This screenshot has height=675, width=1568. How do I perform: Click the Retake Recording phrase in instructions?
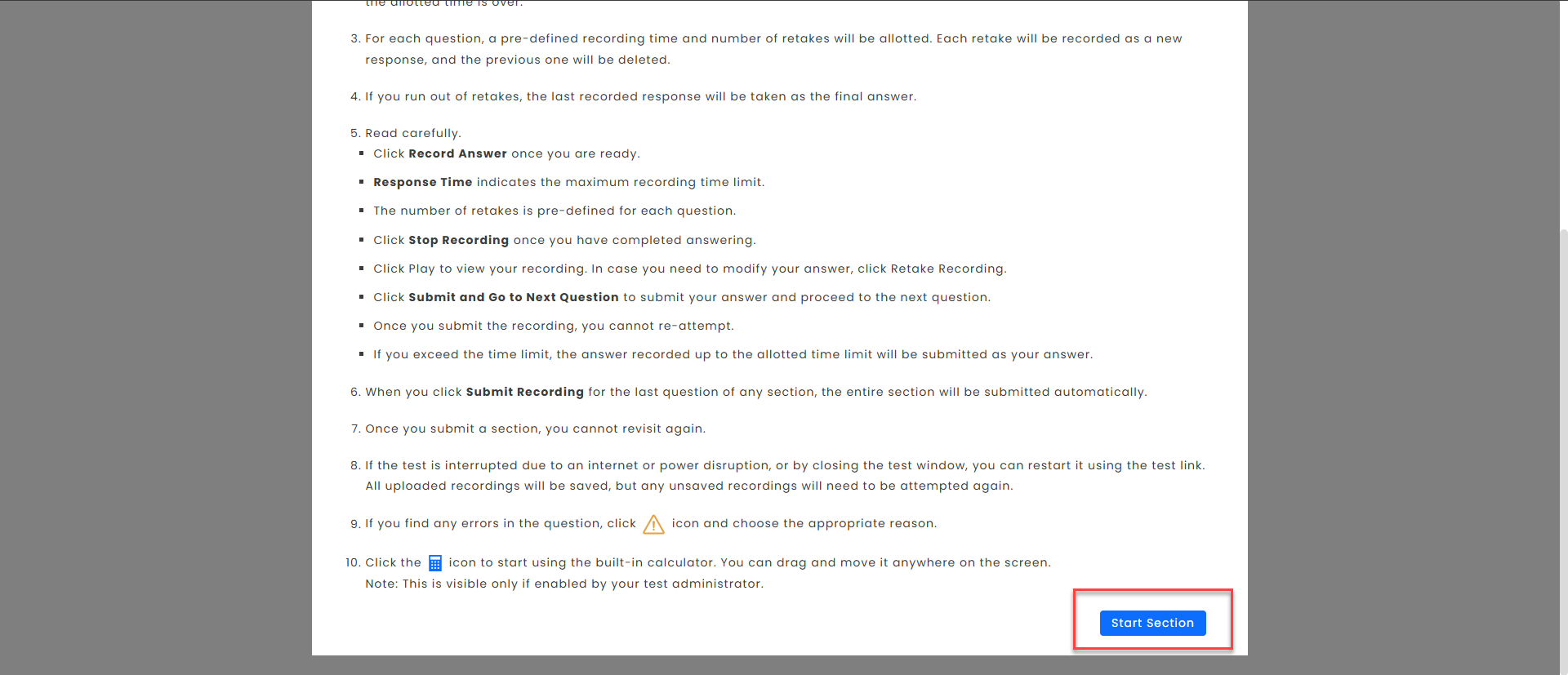[x=947, y=269]
